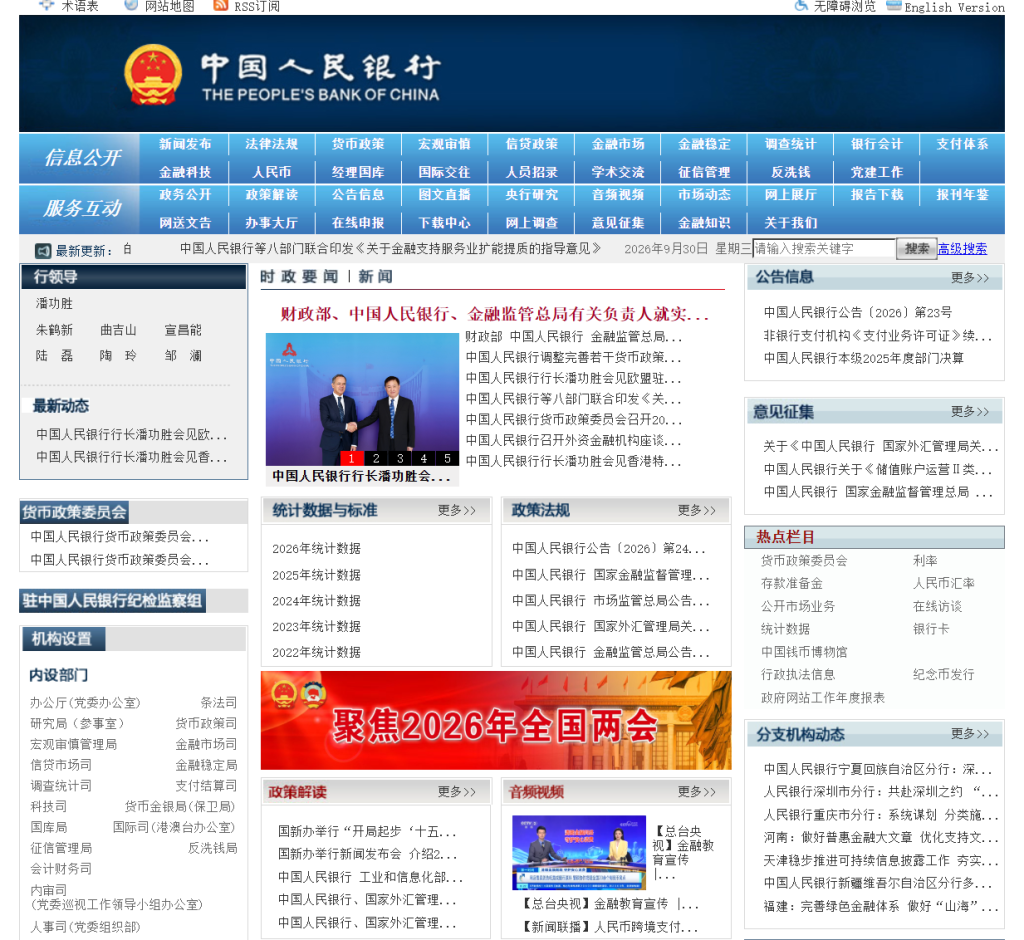
Task: Open 更多 in 意见征集 section
Action: click(x=969, y=412)
